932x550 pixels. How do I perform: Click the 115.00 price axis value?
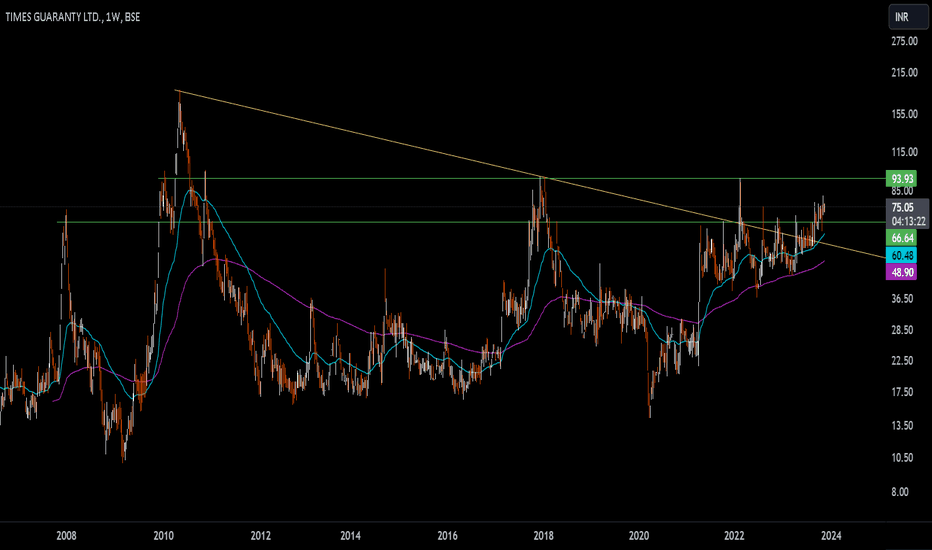coord(904,152)
